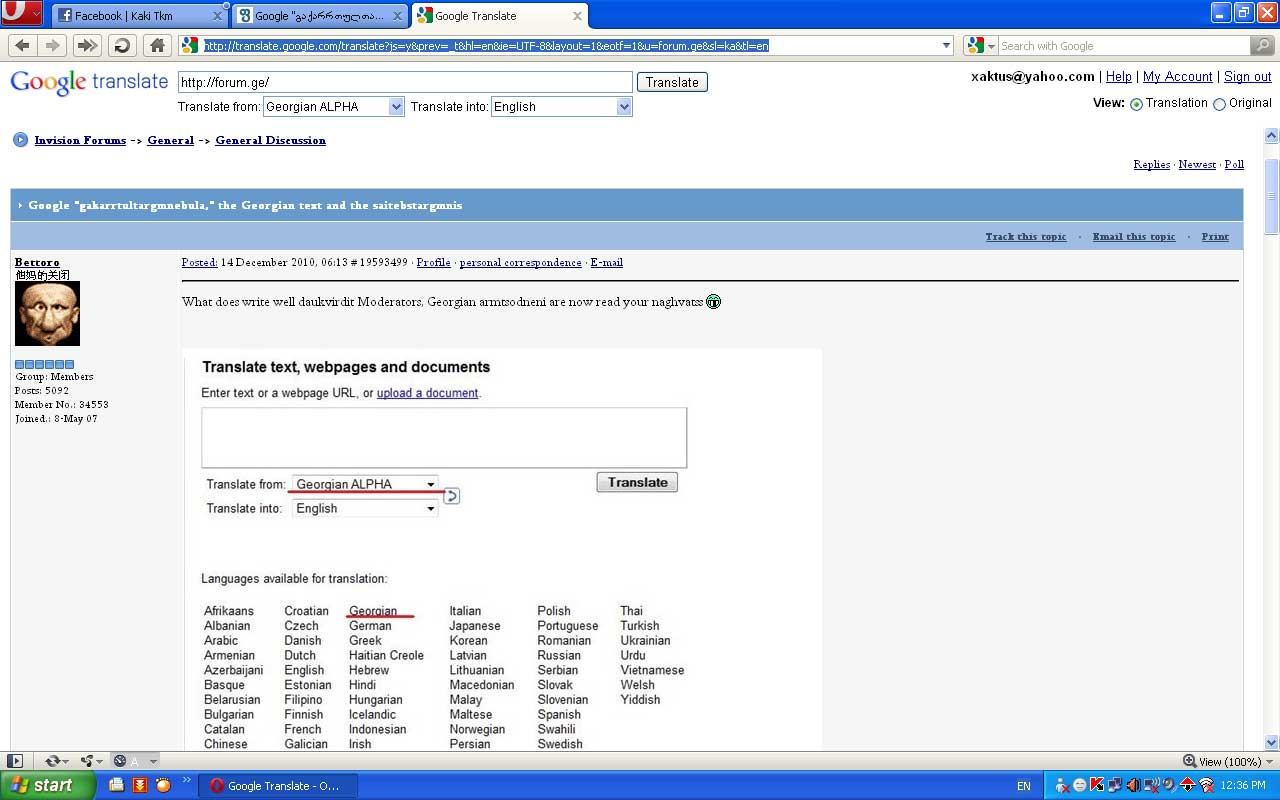Click the Invision Forums breadcrumb arrow icon
The height and width of the screenshot is (800, 1280).
20,140
